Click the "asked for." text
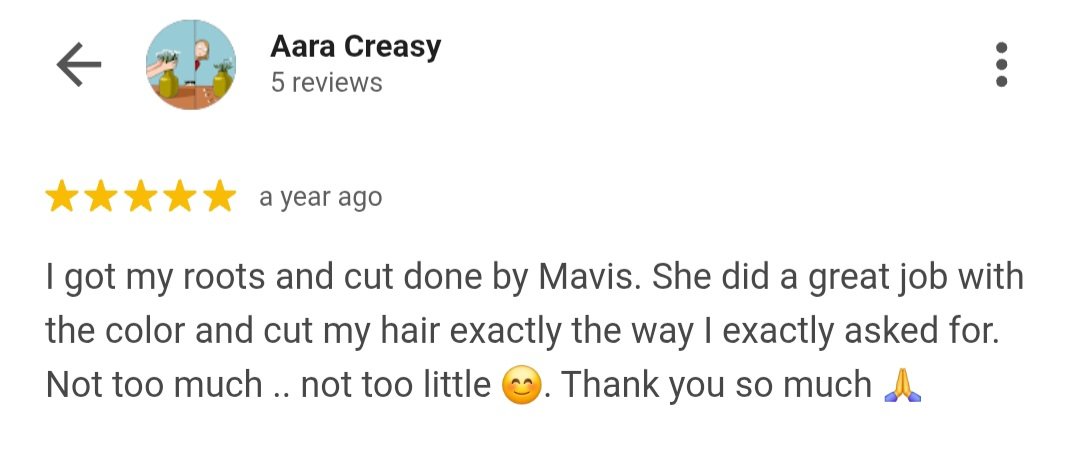The width and height of the screenshot is (1080, 452). point(921,331)
